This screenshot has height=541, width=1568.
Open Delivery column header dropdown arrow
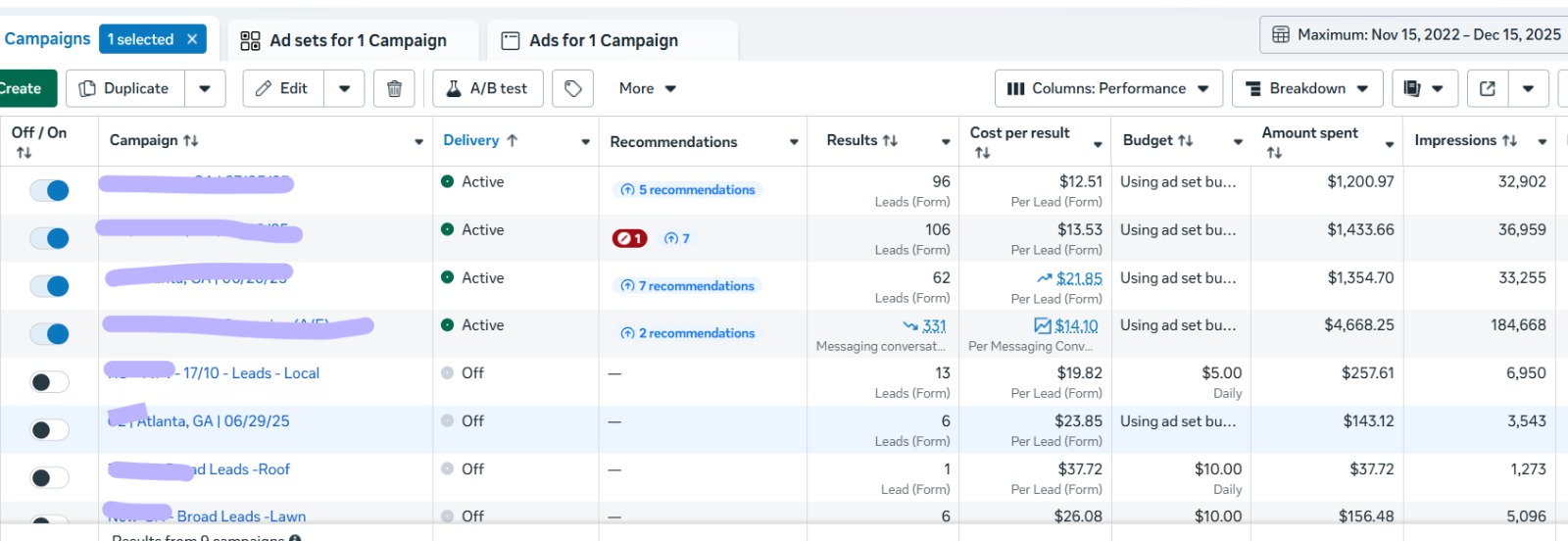point(586,142)
